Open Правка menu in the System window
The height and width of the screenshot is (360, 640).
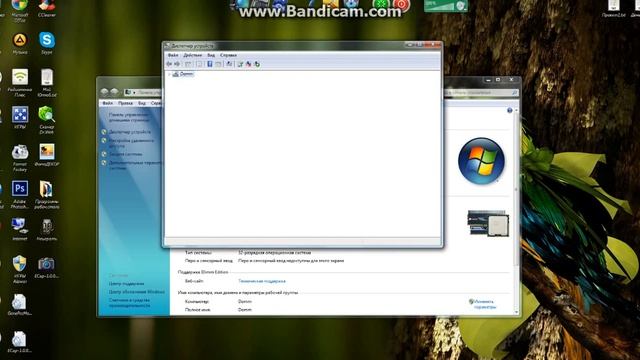coord(125,103)
